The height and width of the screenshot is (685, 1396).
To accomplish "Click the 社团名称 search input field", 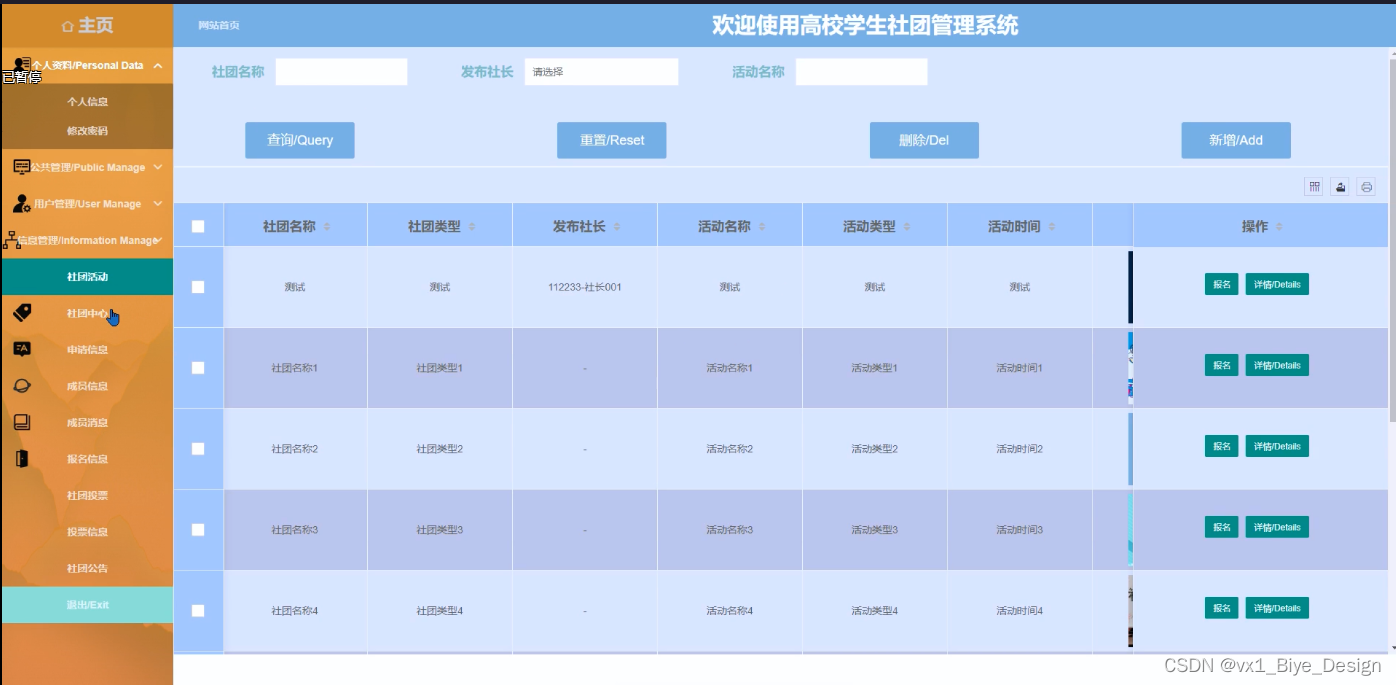I will click(x=342, y=72).
